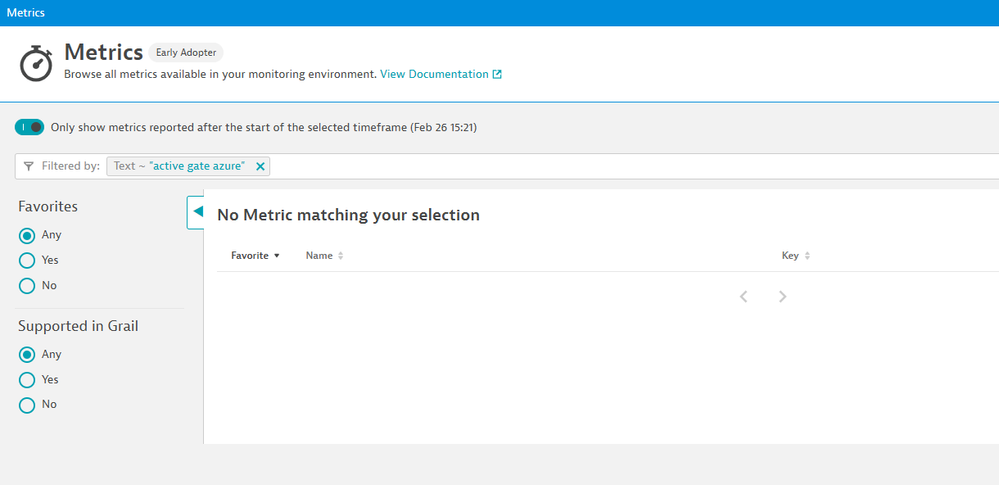Collapse the left filter sidebar panel
This screenshot has width=999, height=485.
coord(196,212)
